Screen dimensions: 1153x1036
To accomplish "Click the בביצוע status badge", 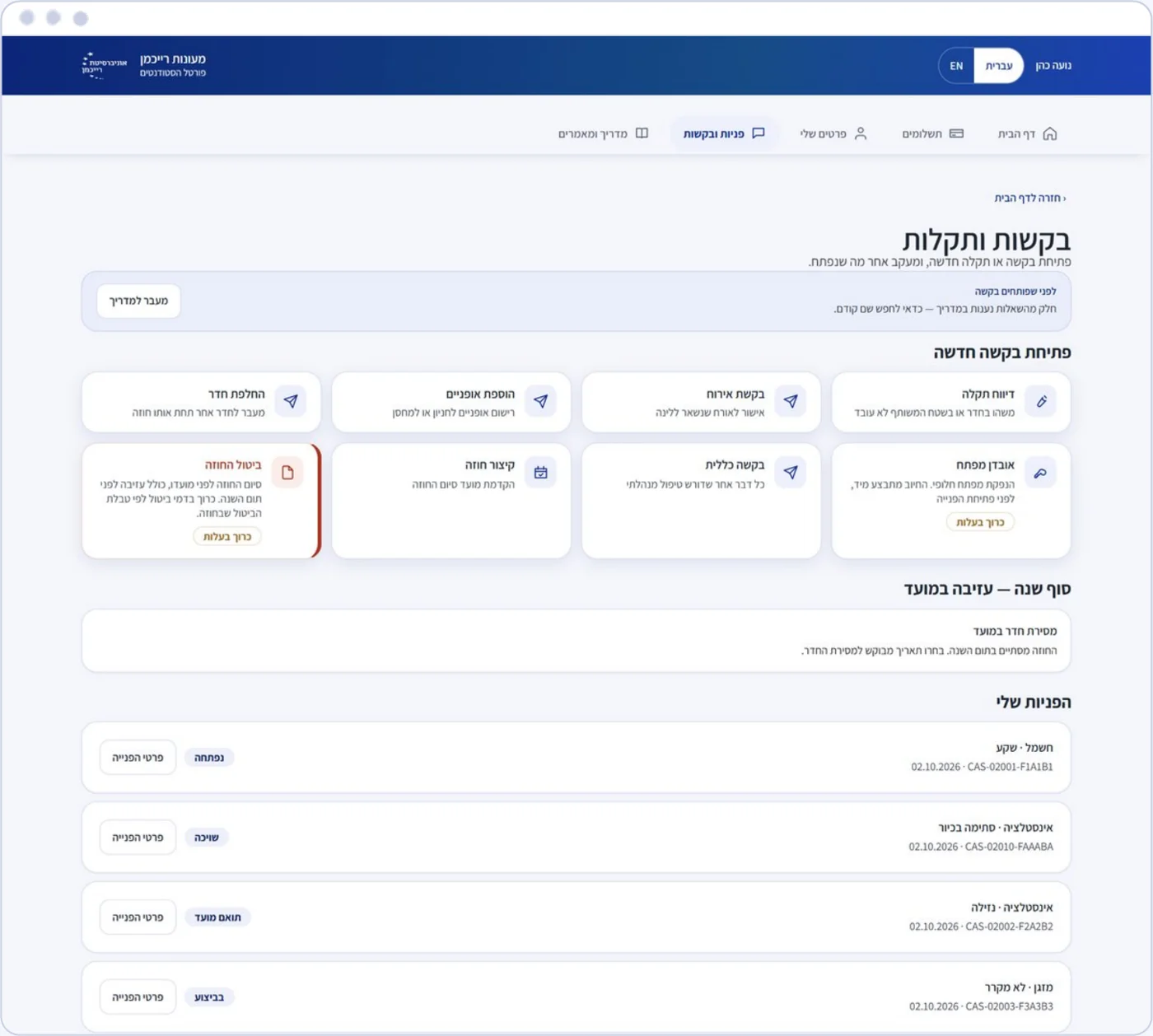I will click(209, 997).
